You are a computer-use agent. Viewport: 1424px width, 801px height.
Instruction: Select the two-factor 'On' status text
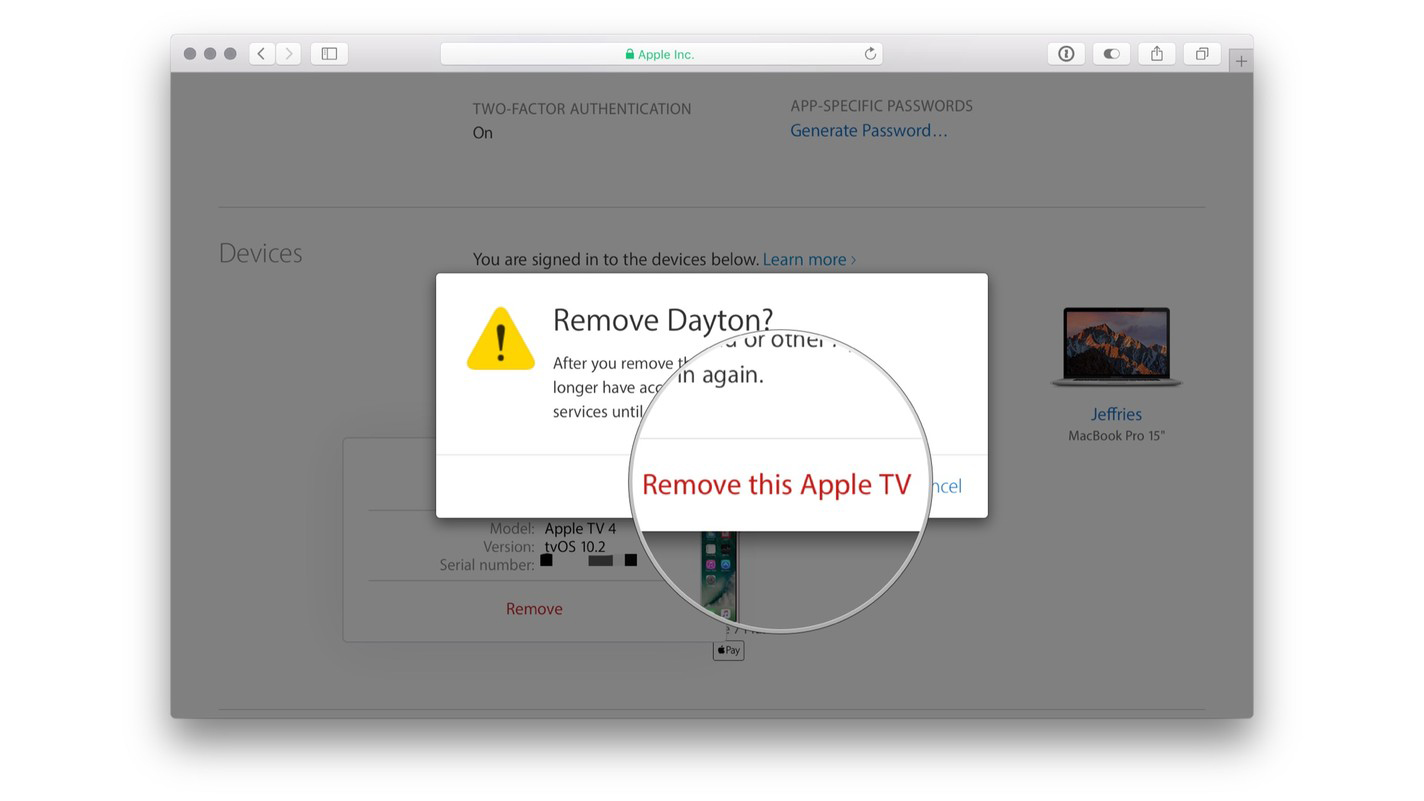483,132
